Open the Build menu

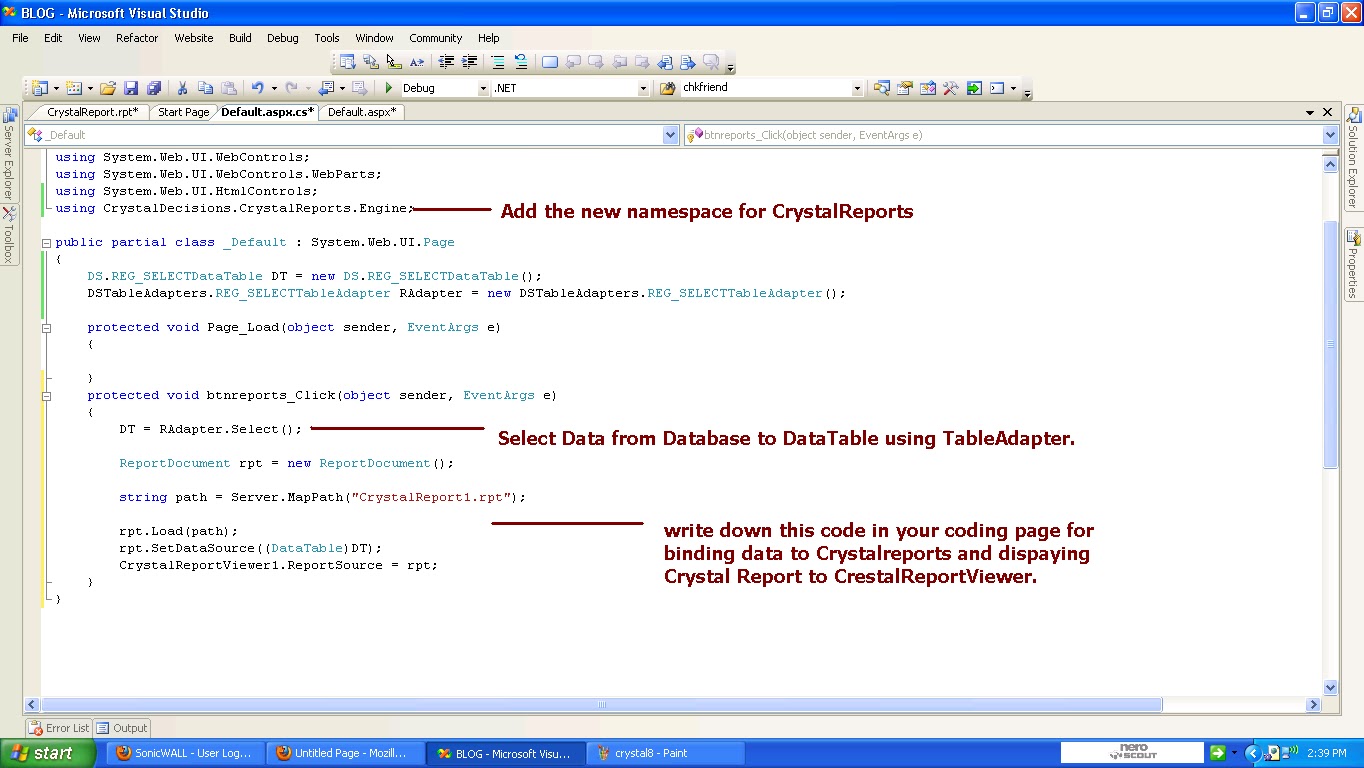click(x=240, y=38)
